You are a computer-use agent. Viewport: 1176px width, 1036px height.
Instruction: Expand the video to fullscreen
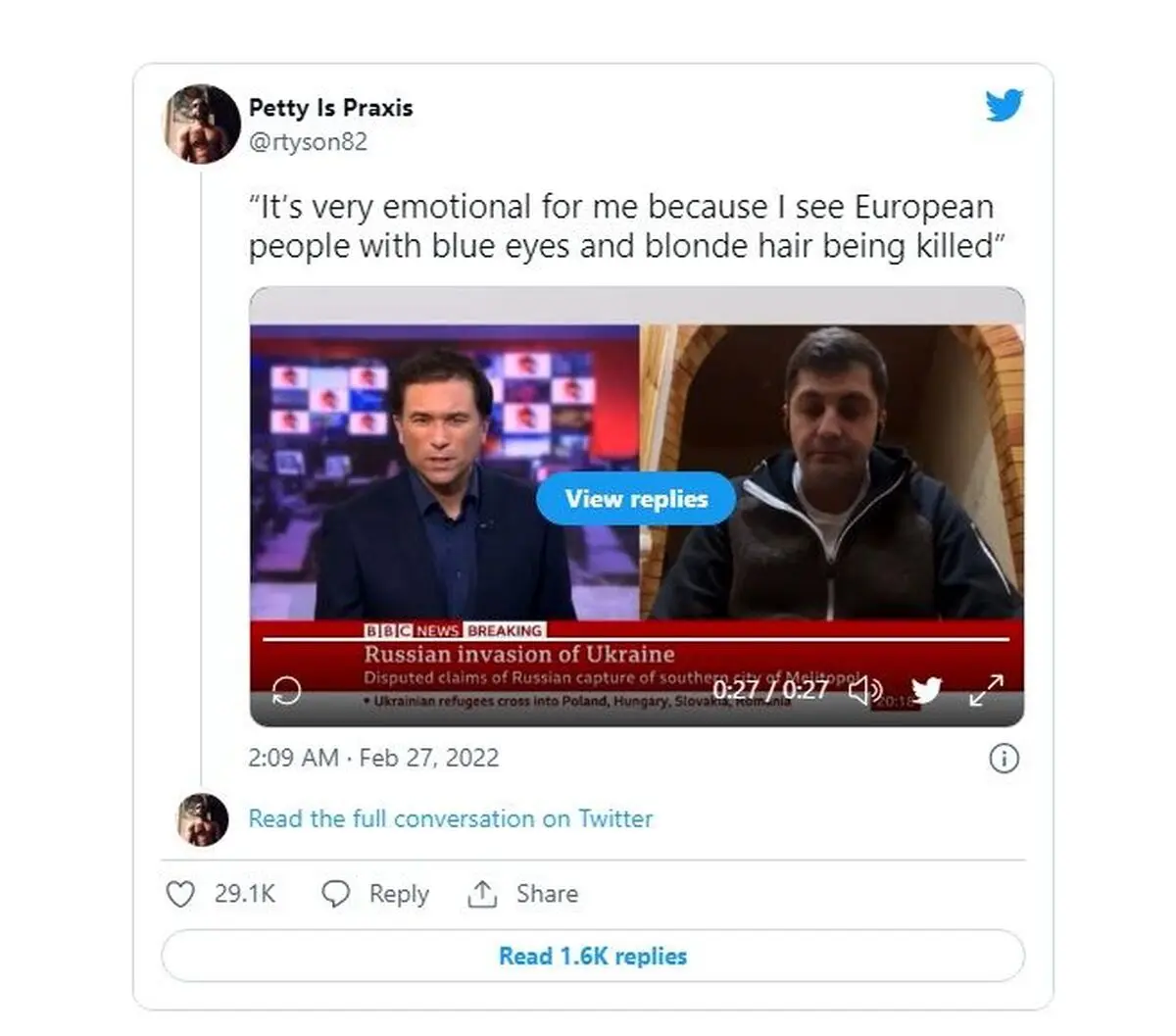pos(987,690)
